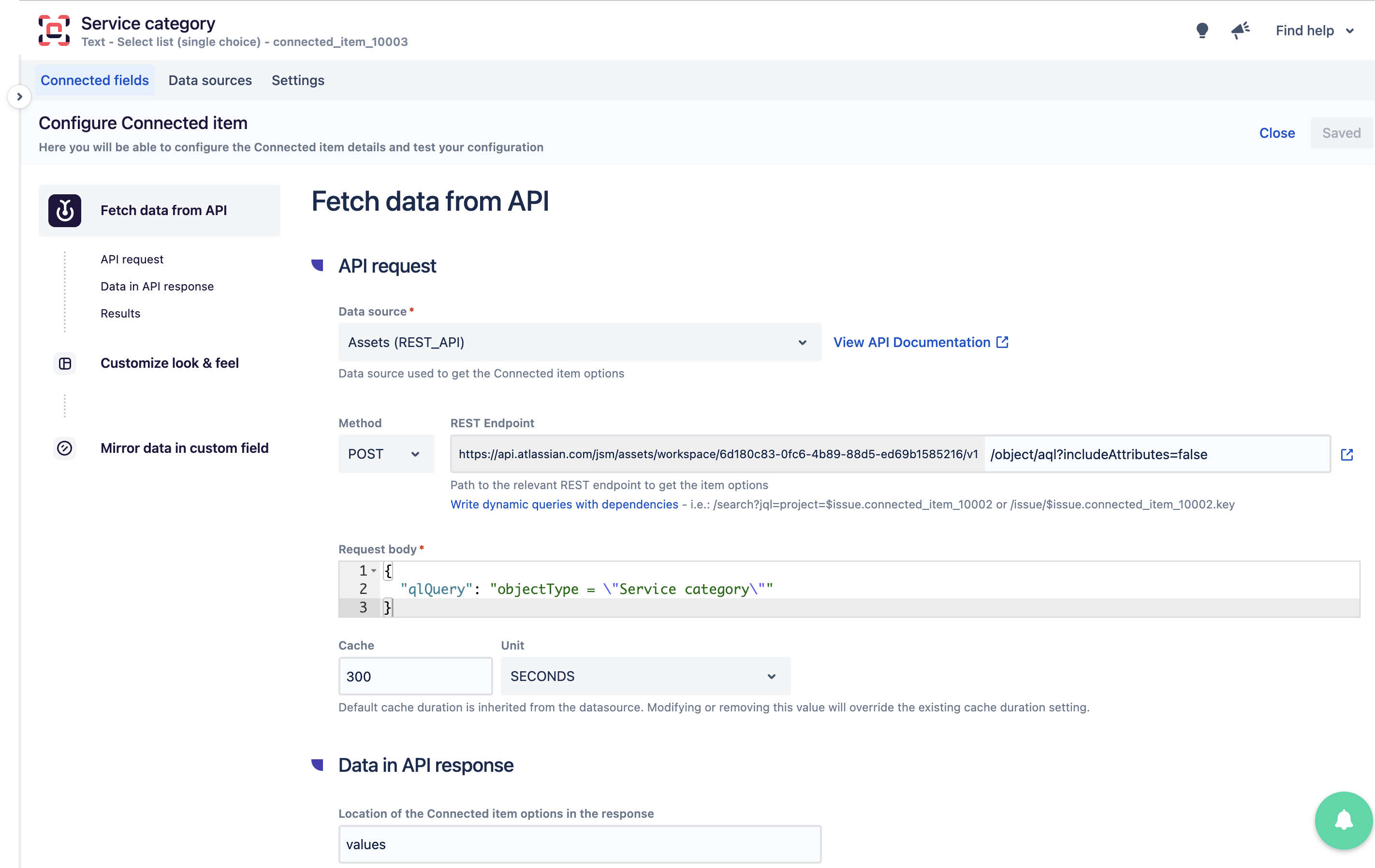Click the Customize look & feel icon
Image resolution: width=1375 pixels, height=868 pixels.
click(64, 363)
